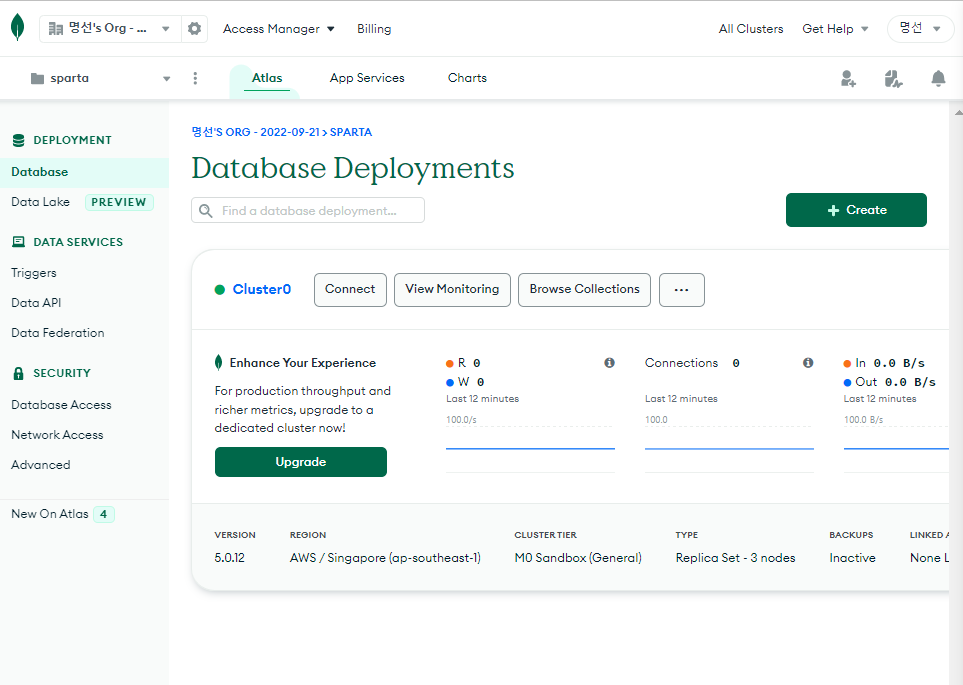Open the organization selector dropdown
The width and height of the screenshot is (963, 685).
coord(110,29)
